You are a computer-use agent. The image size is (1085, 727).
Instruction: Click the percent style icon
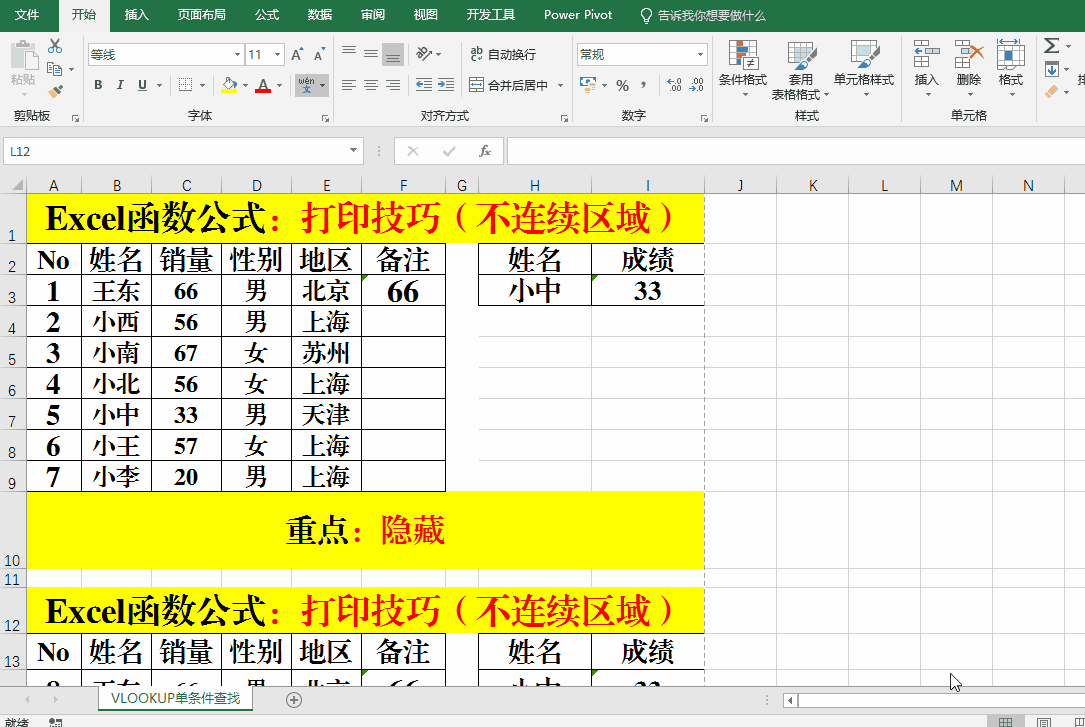pos(622,85)
